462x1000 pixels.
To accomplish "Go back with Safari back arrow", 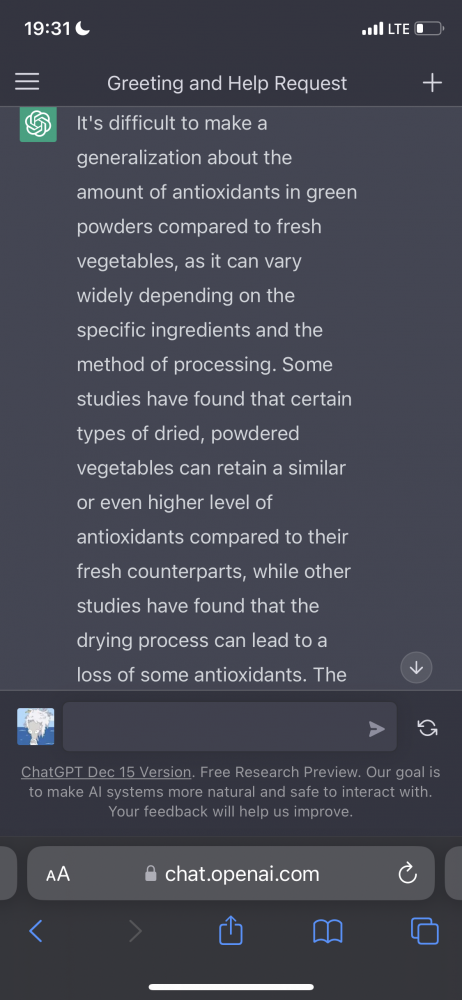I will 36,932.
